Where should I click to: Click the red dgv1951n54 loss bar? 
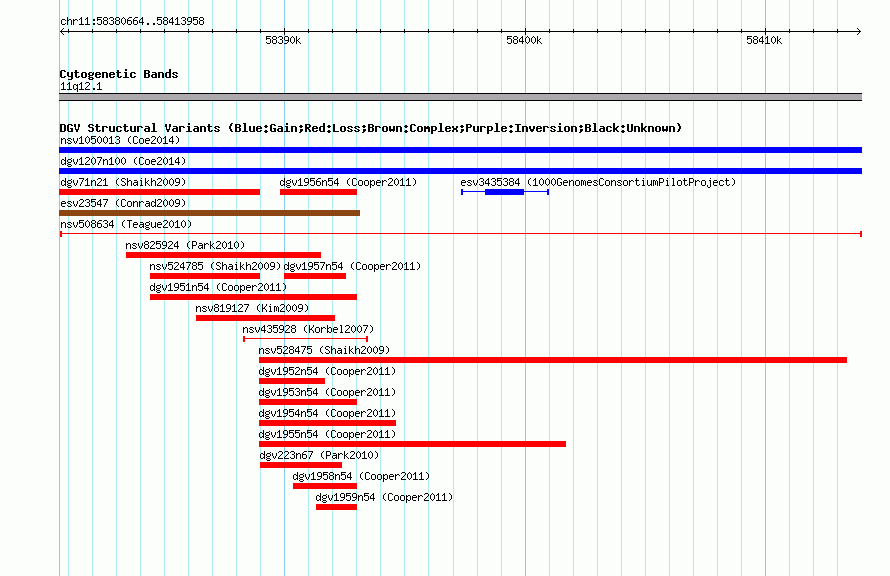tap(253, 297)
